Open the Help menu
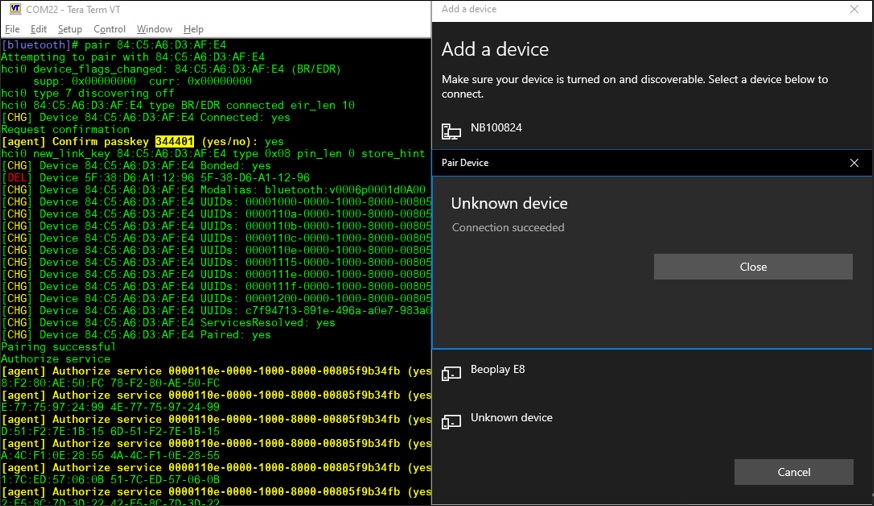The image size is (874, 506). click(x=193, y=29)
